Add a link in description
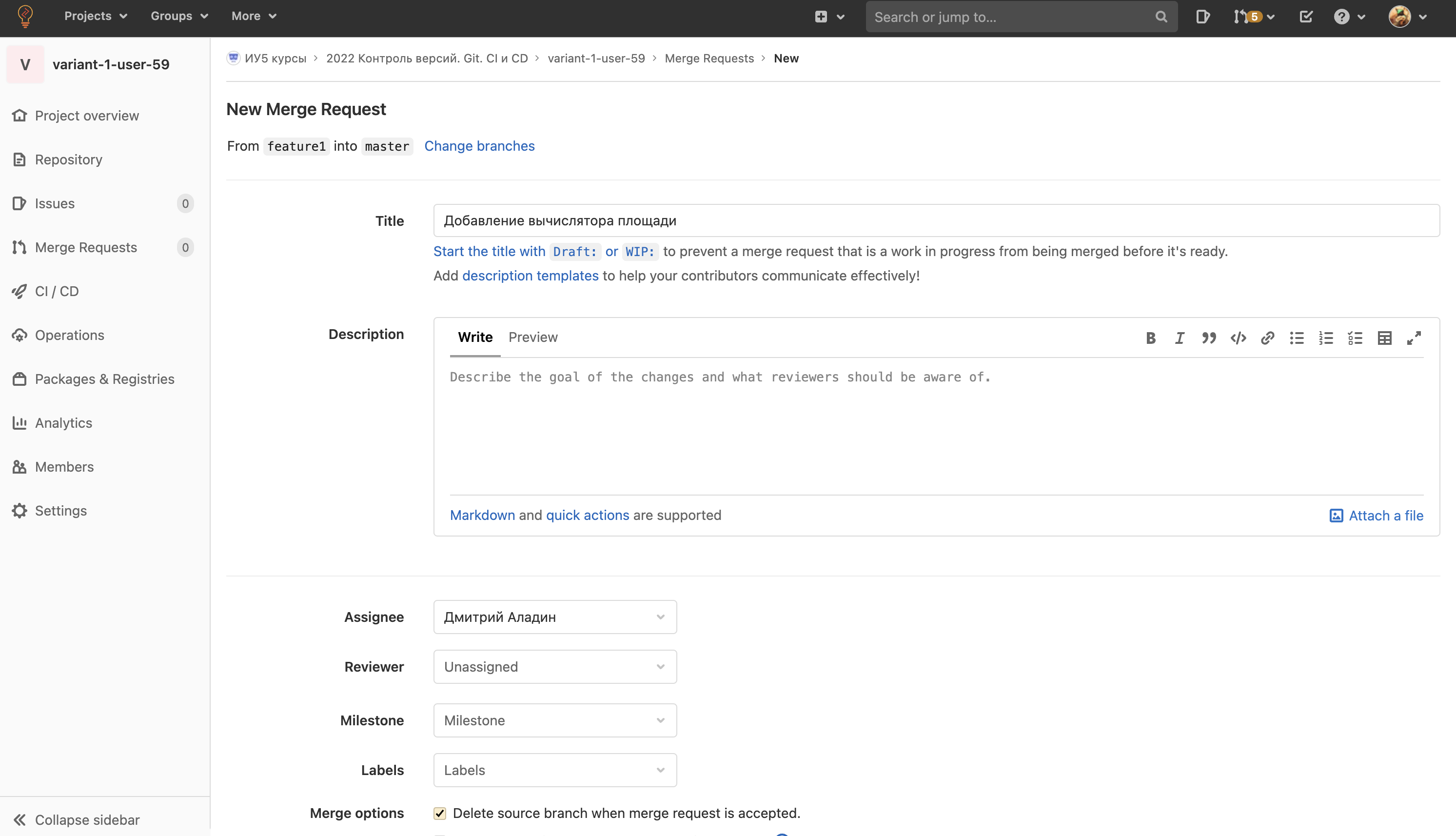This screenshot has width=1456, height=836. pos(1267,338)
